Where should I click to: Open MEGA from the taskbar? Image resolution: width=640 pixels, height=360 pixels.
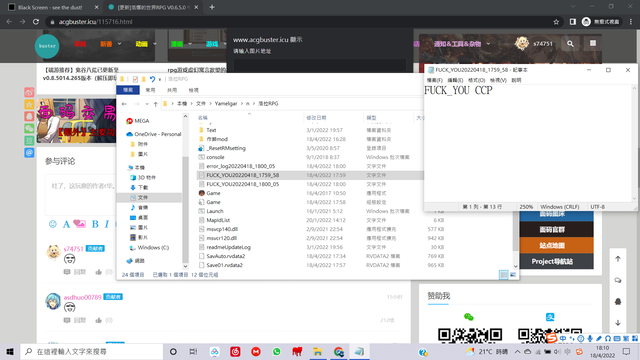click(x=256, y=351)
